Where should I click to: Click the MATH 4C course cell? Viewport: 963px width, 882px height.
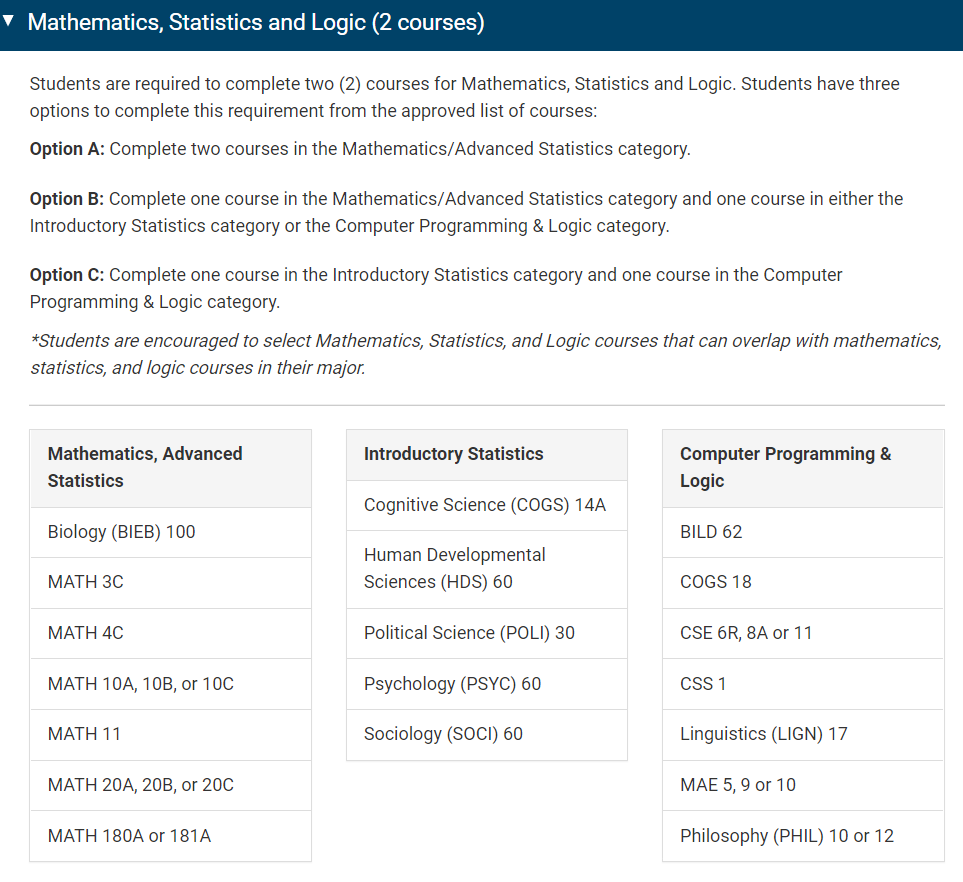point(171,633)
